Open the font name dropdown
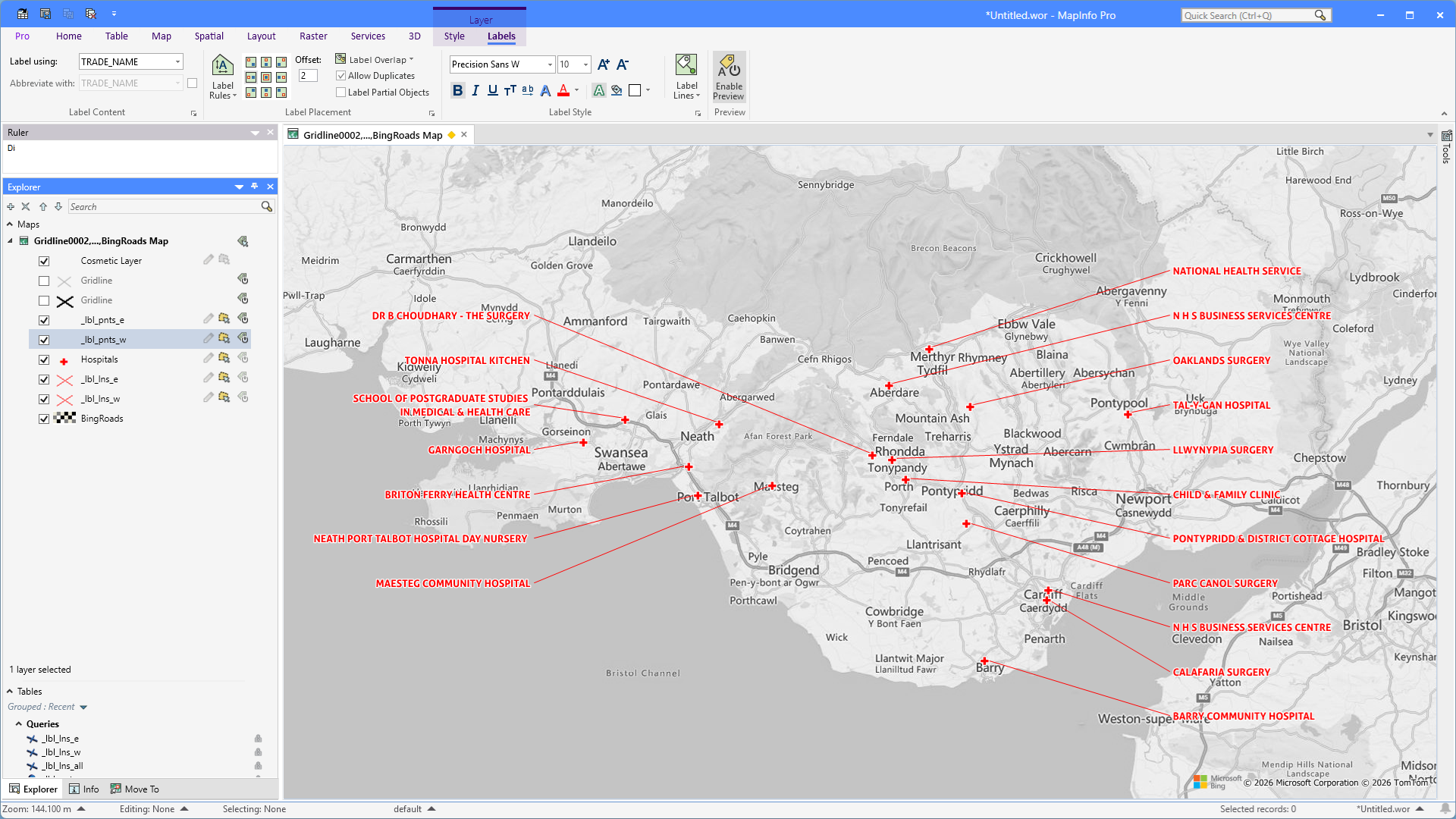The width and height of the screenshot is (1456, 819). point(550,64)
